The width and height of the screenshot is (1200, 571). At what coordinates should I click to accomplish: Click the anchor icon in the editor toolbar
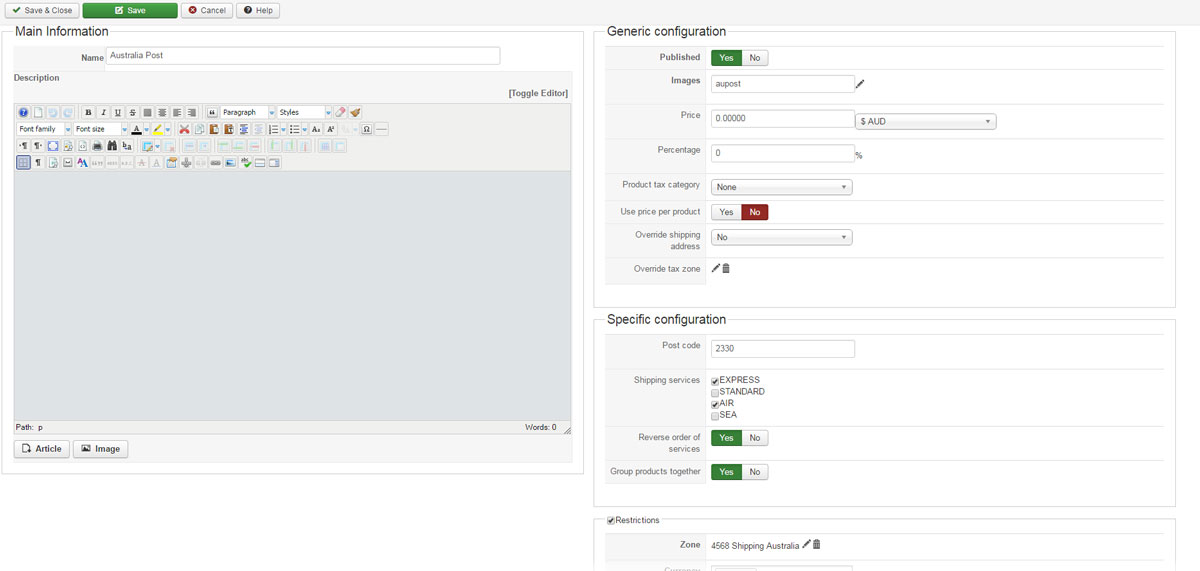click(186, 162)
